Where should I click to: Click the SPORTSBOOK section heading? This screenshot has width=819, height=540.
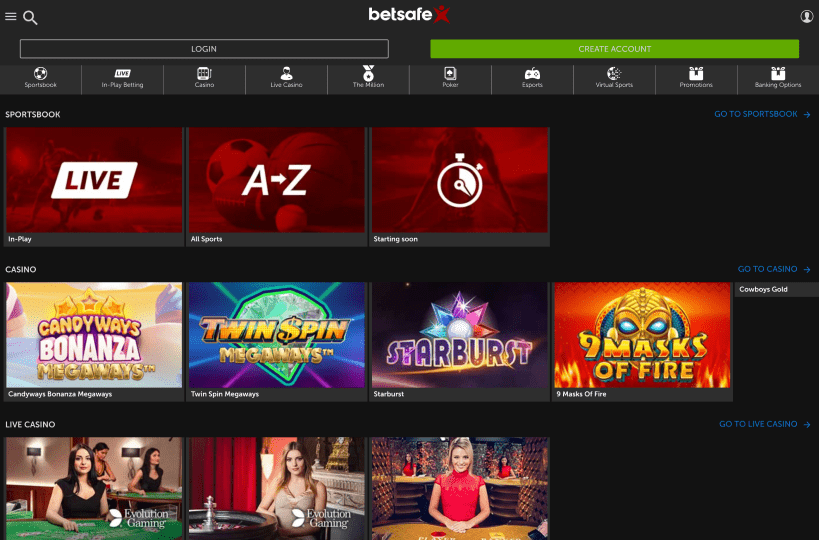coord(32,114)
